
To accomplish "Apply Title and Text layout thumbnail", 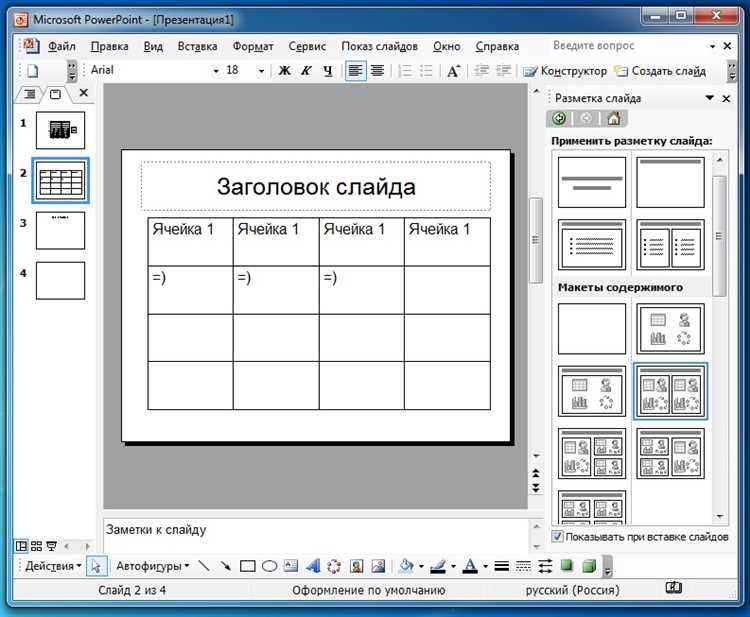I will pyautogui.click(x=592, y=245).
